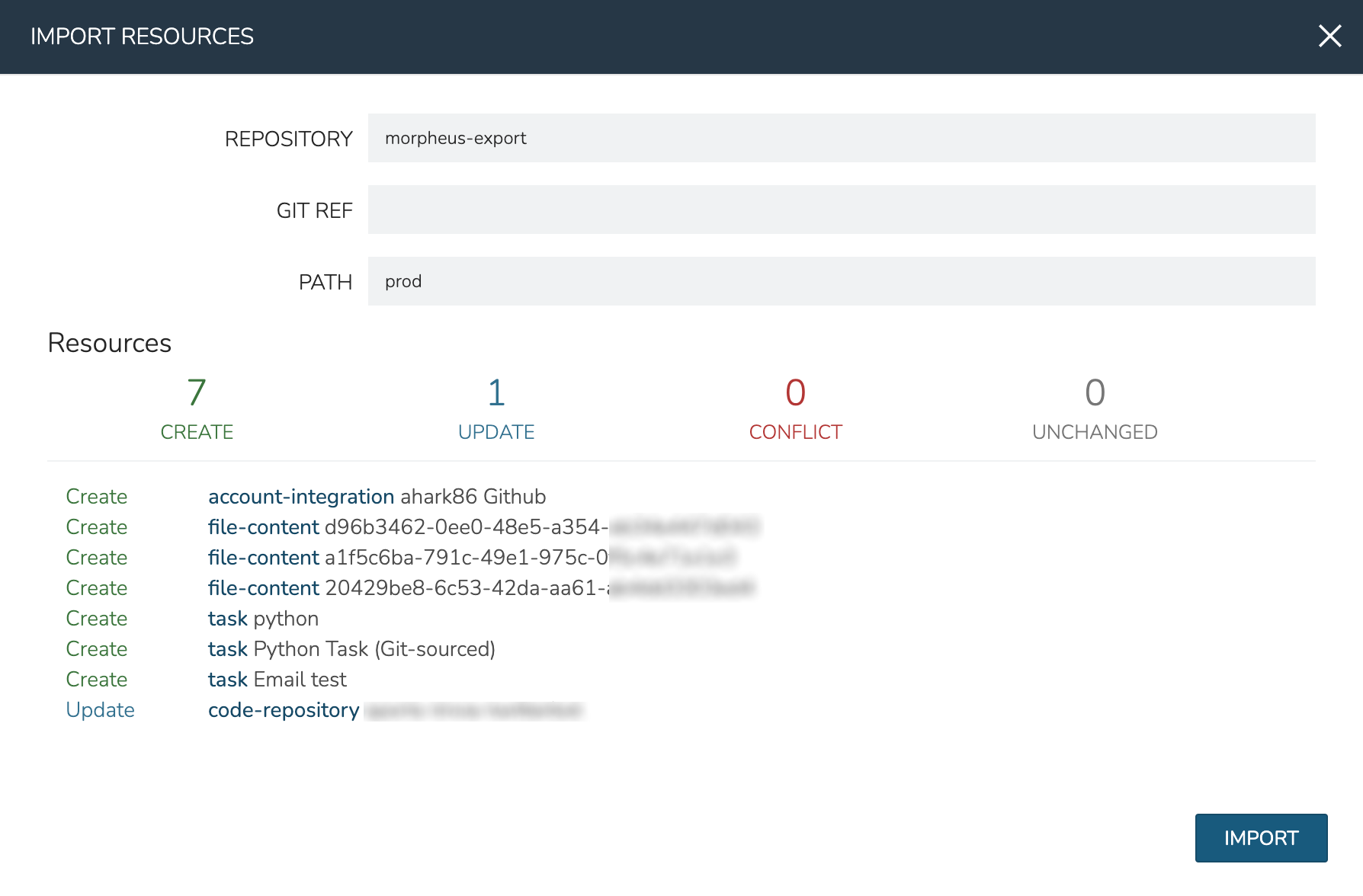Close the Import Resources dialog
The image size is (1363, 896).
(x=1329, y=36)
